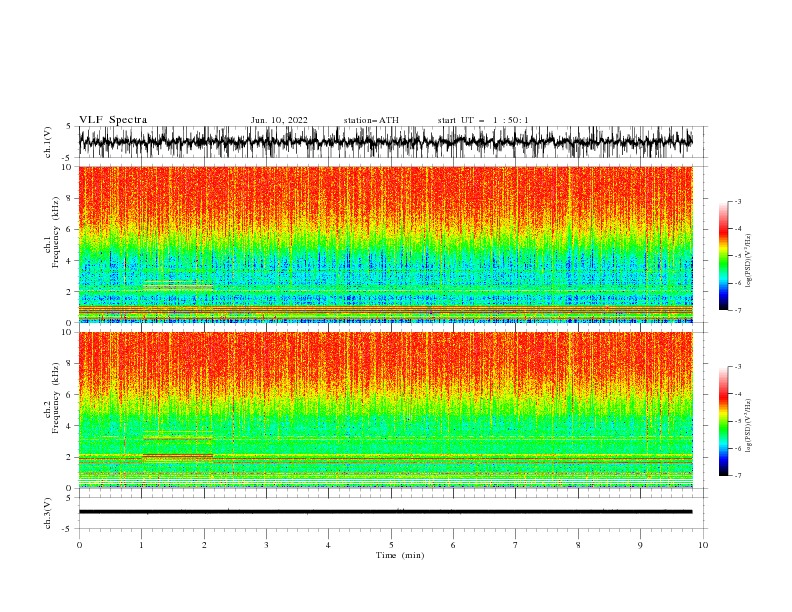This screenshot has height=612, width=792.
Task: Click the 'log(PSD)(V²/Hz)' label beside the ch.2 color bar
Action: (749, 426)
